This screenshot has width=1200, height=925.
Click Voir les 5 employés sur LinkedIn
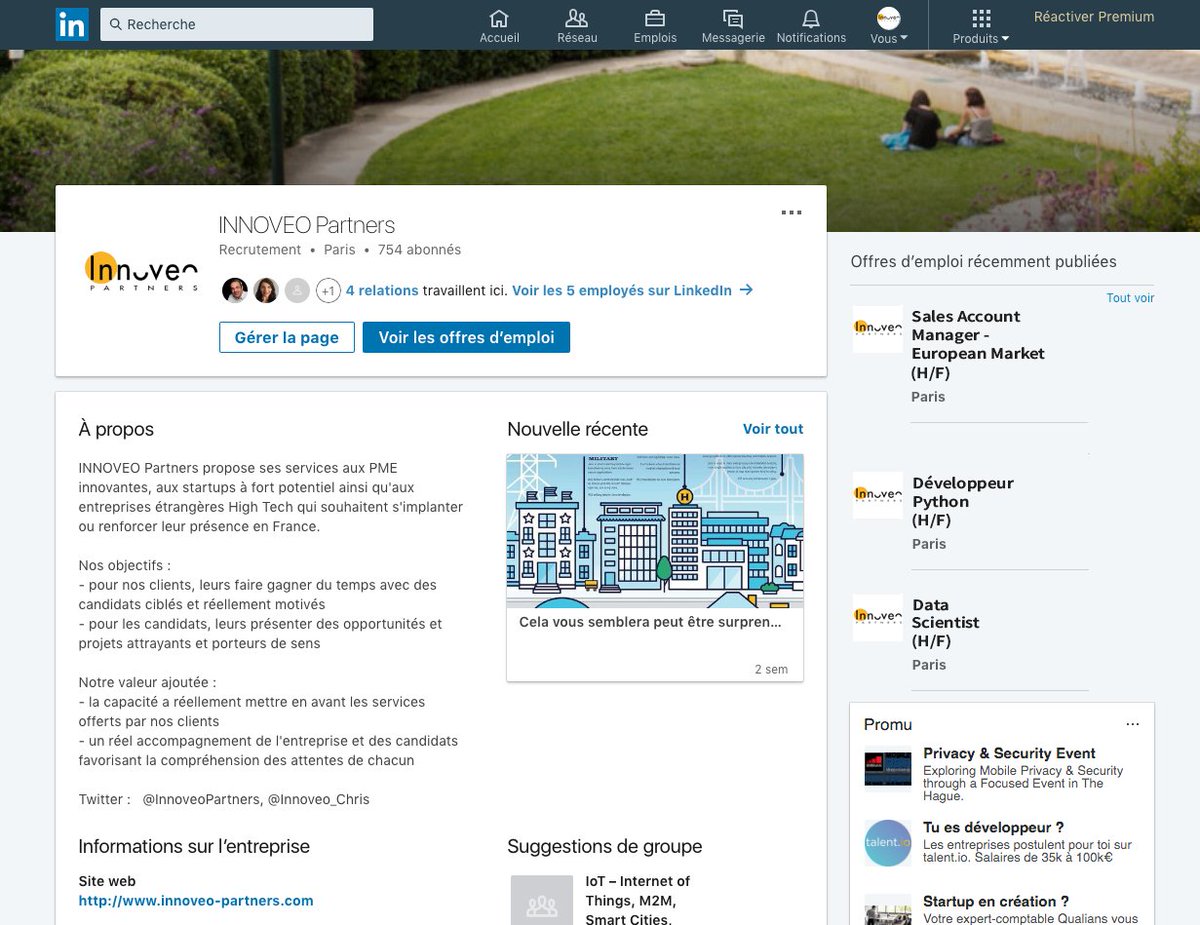pos(632,290)
